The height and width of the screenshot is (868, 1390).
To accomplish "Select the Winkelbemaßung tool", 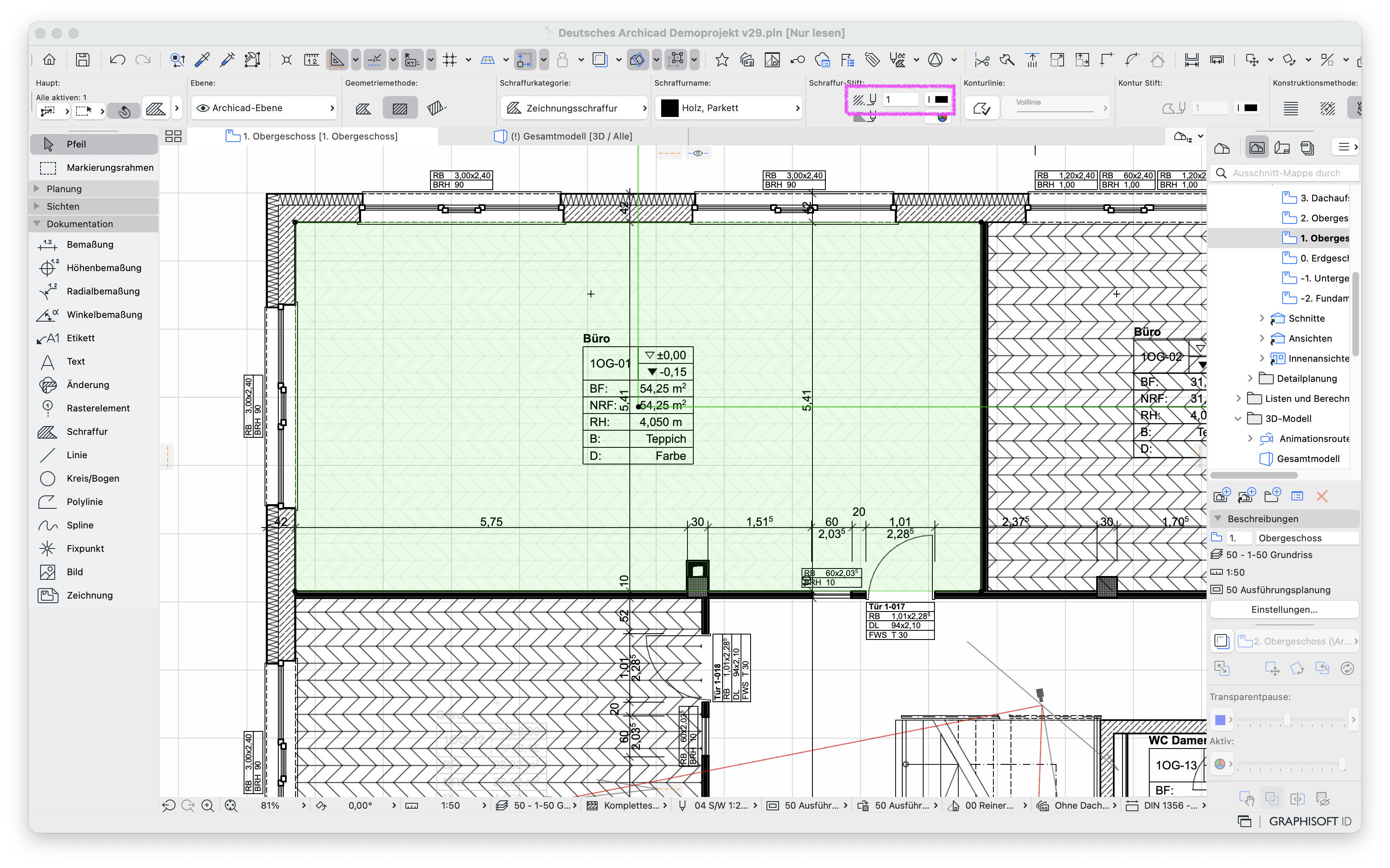I will (x=94, y=315).
